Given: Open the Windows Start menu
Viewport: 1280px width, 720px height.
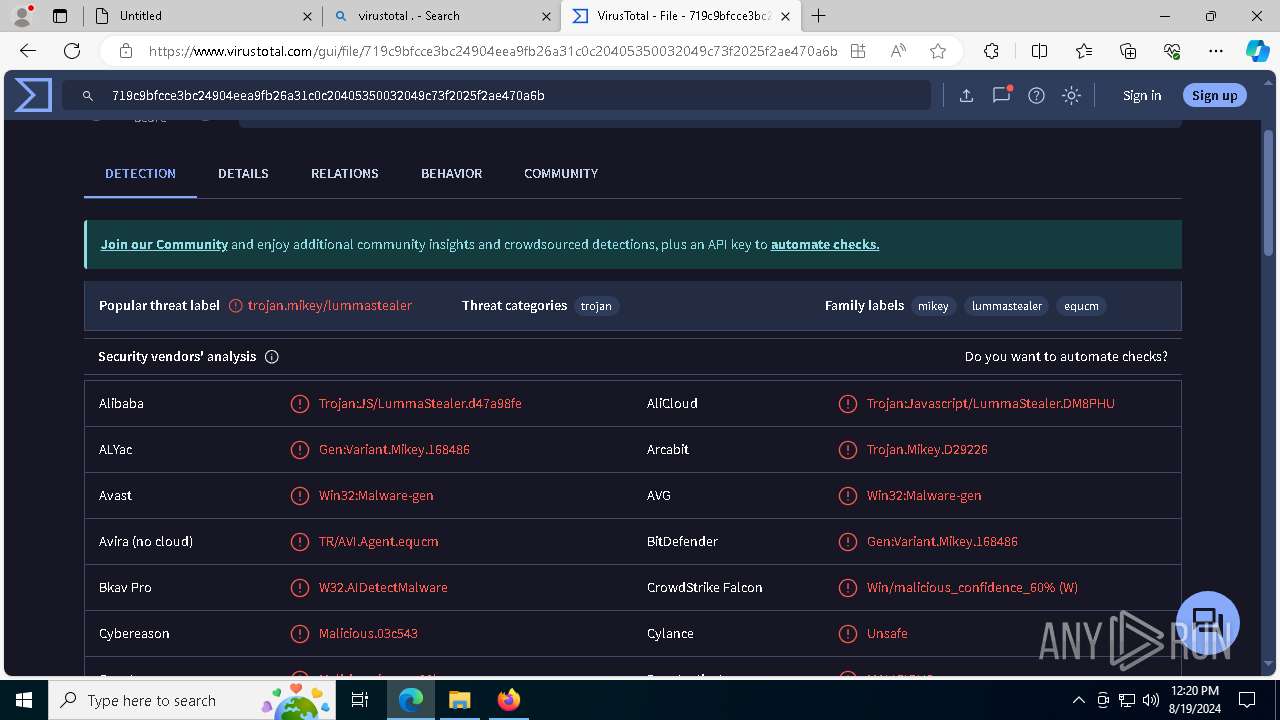Looking at the screenshot, I should pos(24,700).
